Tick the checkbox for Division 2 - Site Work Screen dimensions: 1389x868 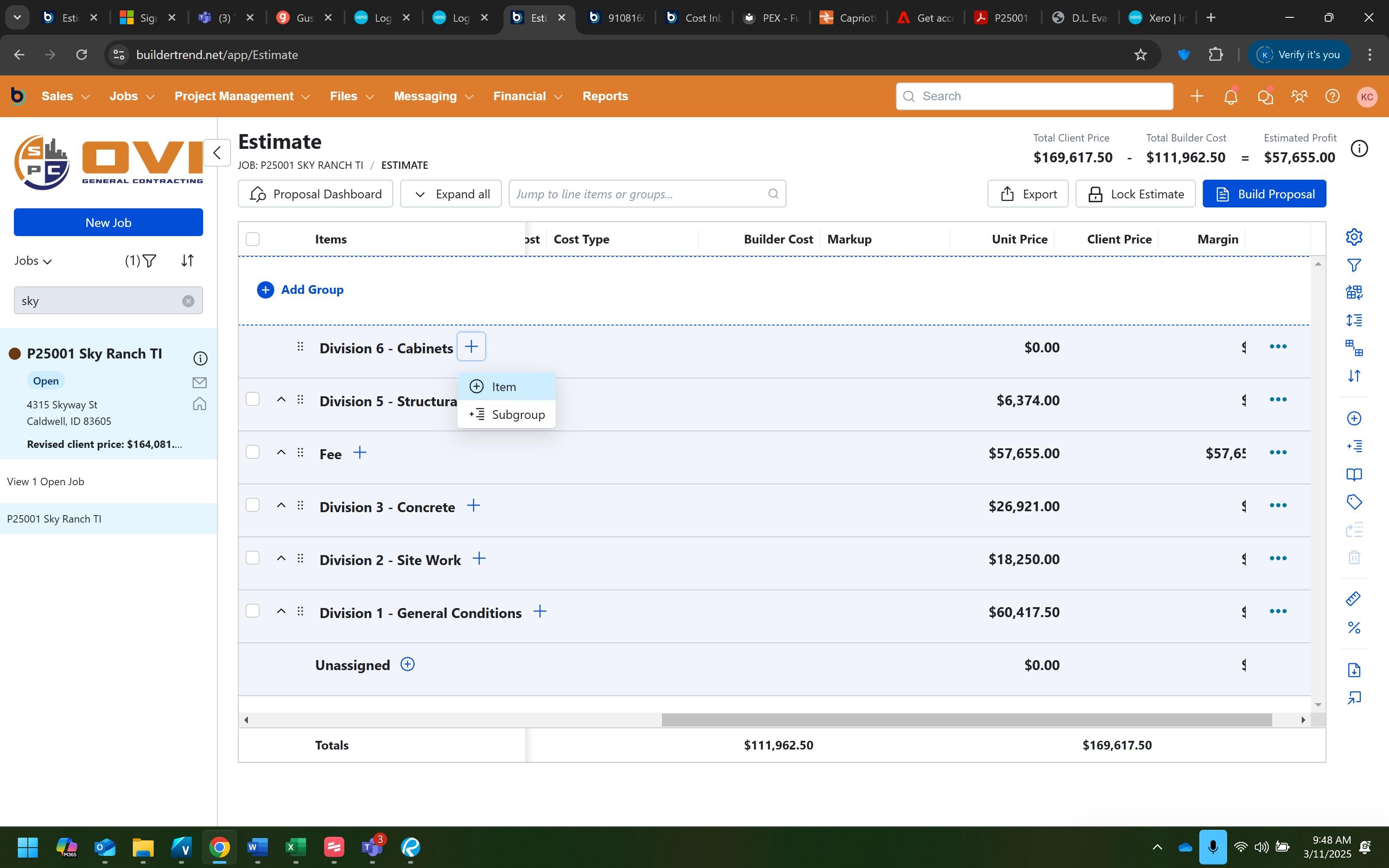253,558
